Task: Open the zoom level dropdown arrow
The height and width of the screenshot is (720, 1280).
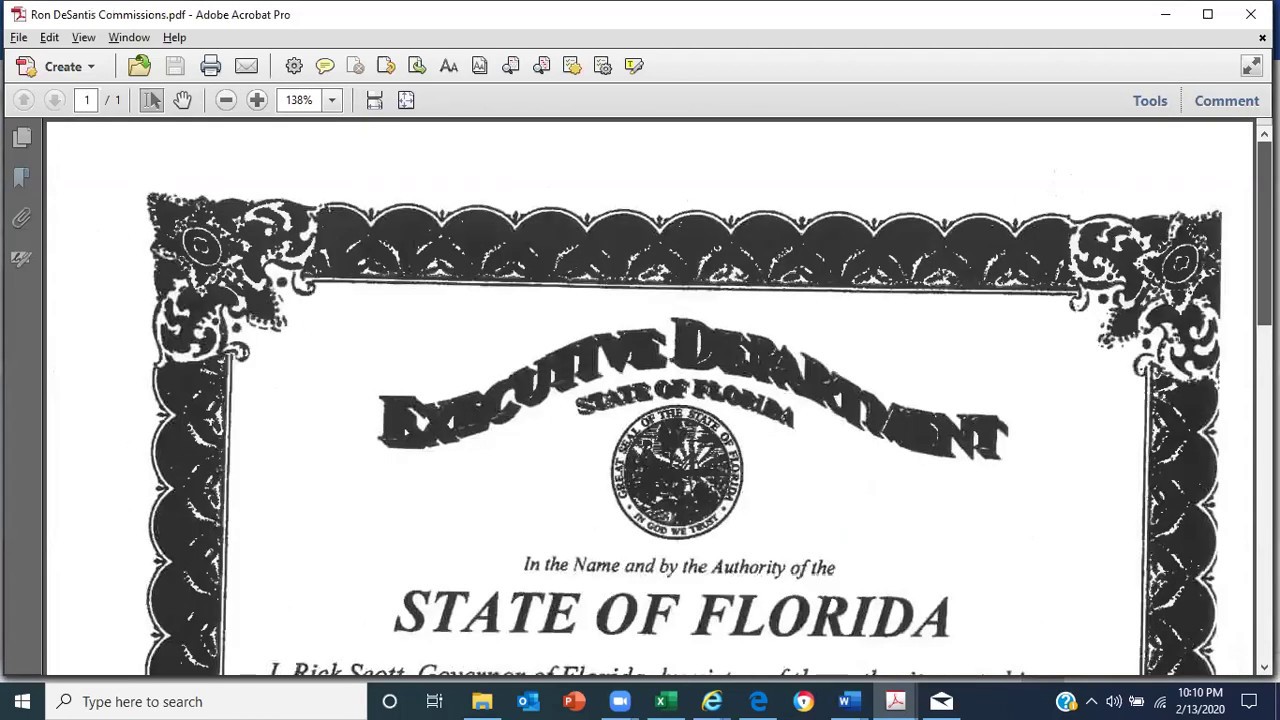Action: coord(332,100)
